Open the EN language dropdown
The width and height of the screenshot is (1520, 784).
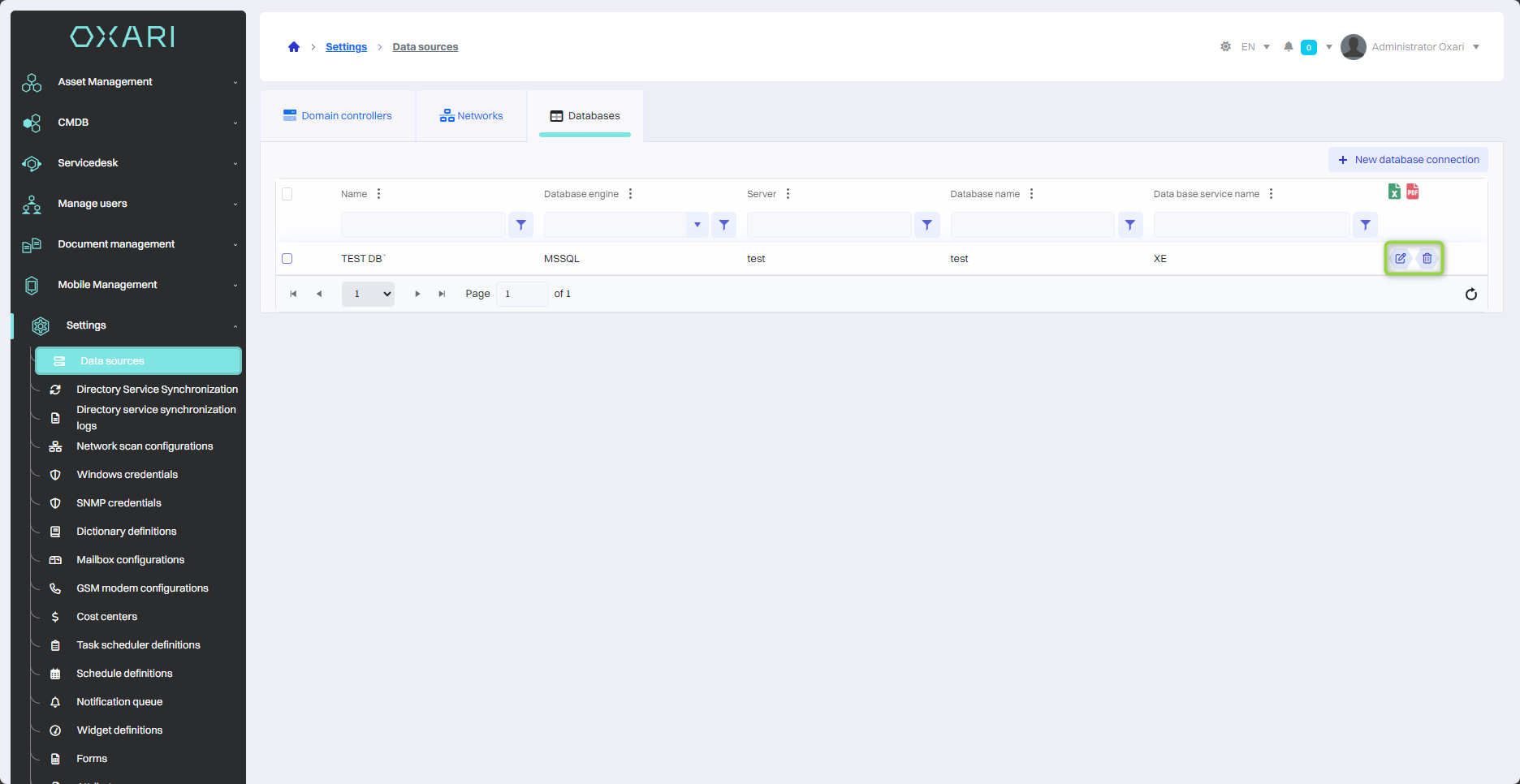point(1255,47)
